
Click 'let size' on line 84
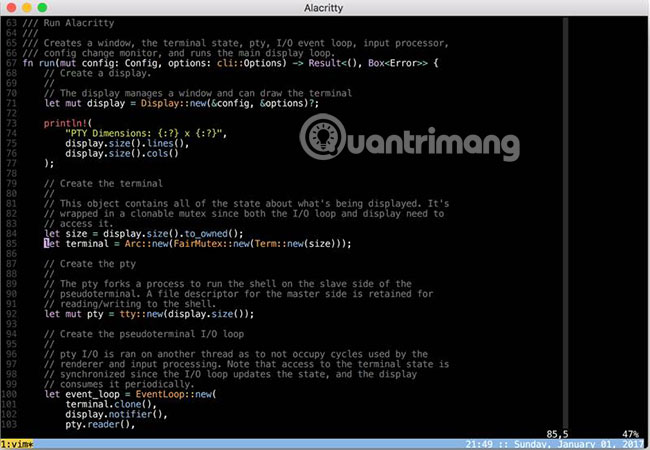coord(65,234)
